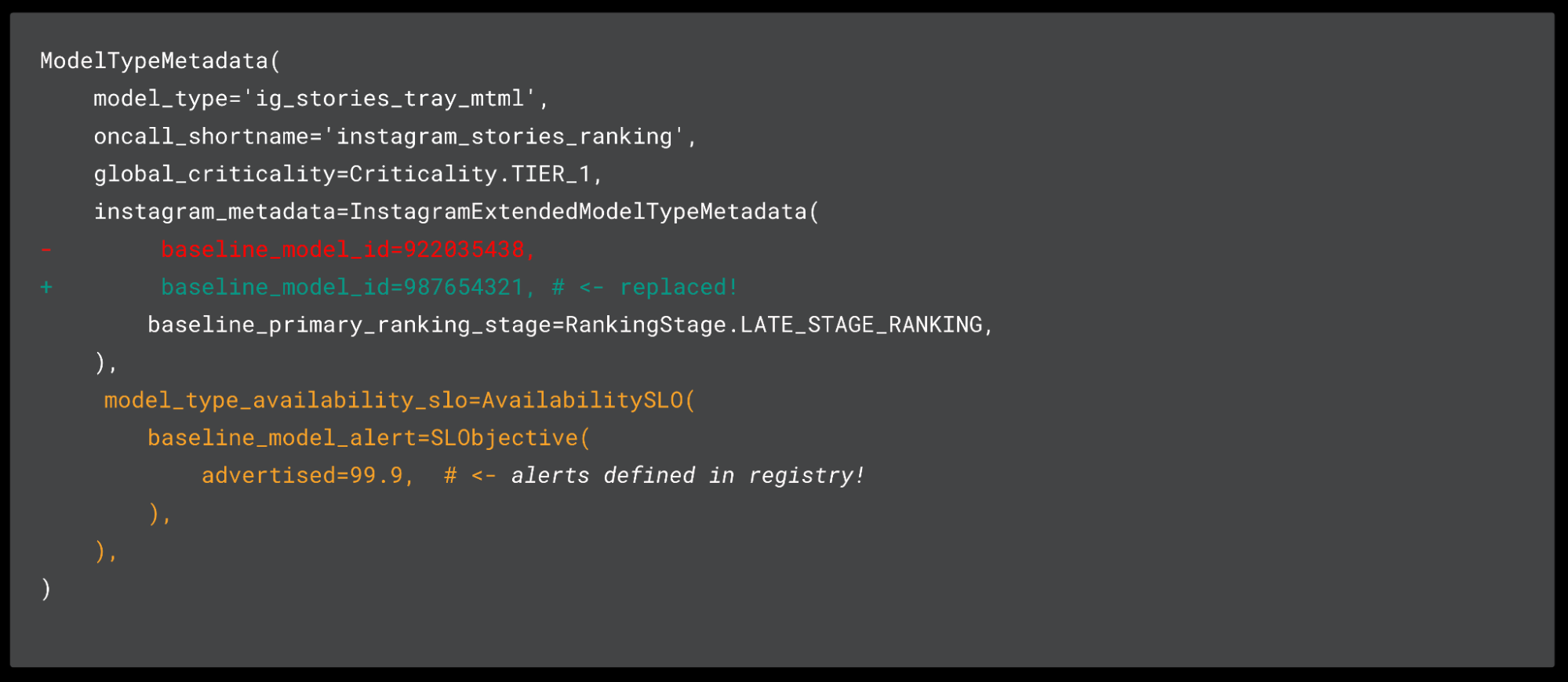The height and width of the screenshot is (682, 1568).
Task: Click the model_type_availability_slo parameter name
Action: [286, 400]
